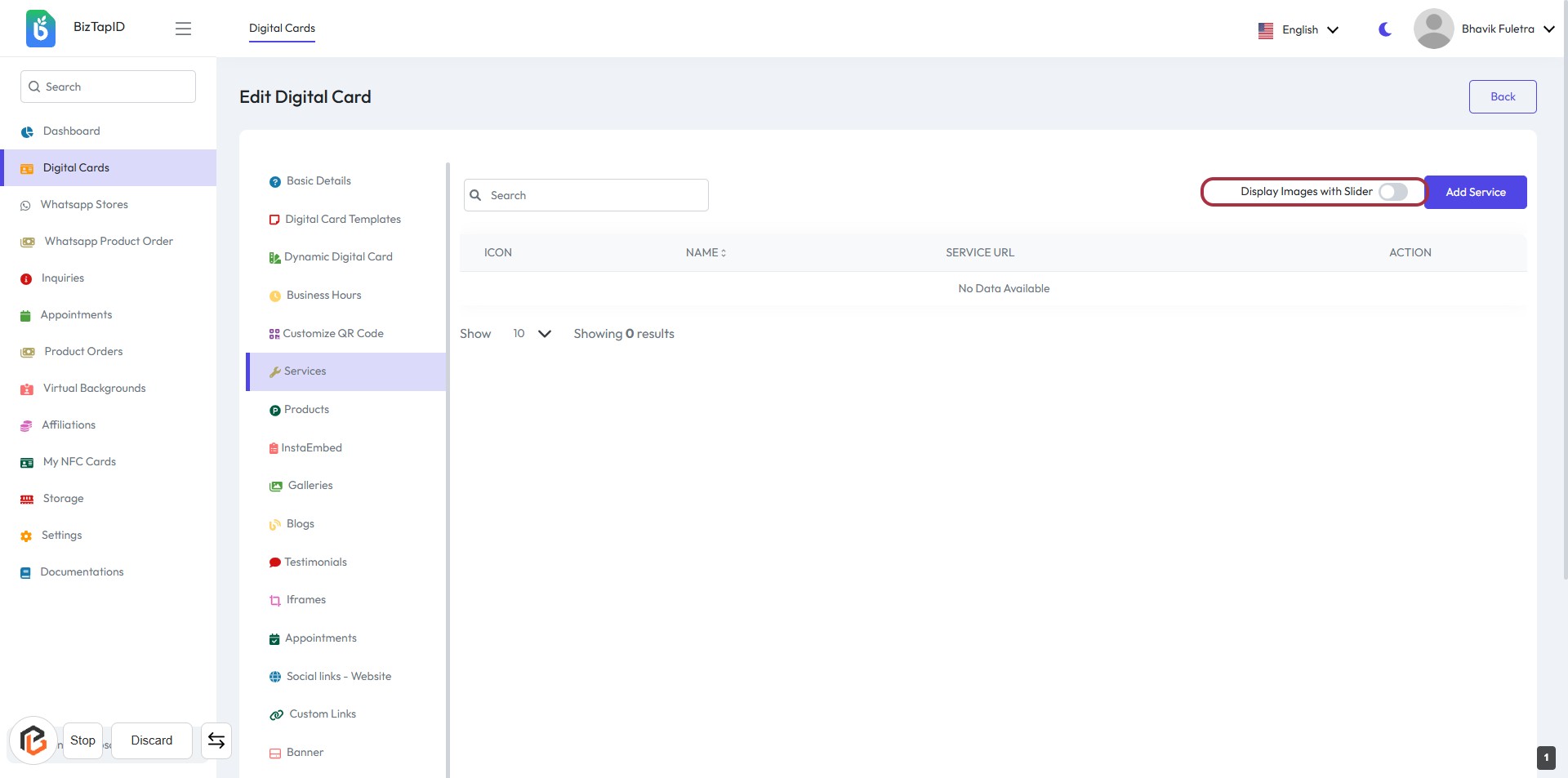Click the swap arrows icon near Discard
1568x778 pixels.
pyautogui.click(x=216, y=740)
